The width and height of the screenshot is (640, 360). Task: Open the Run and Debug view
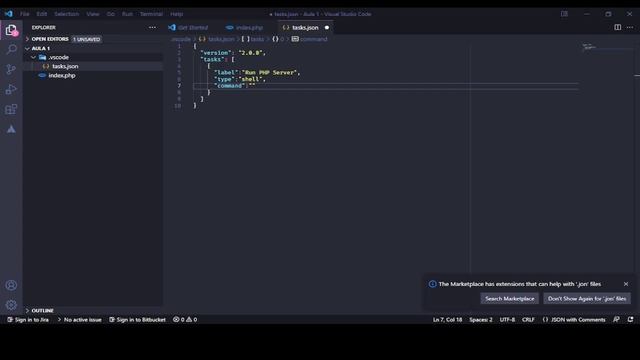(11, 89)
